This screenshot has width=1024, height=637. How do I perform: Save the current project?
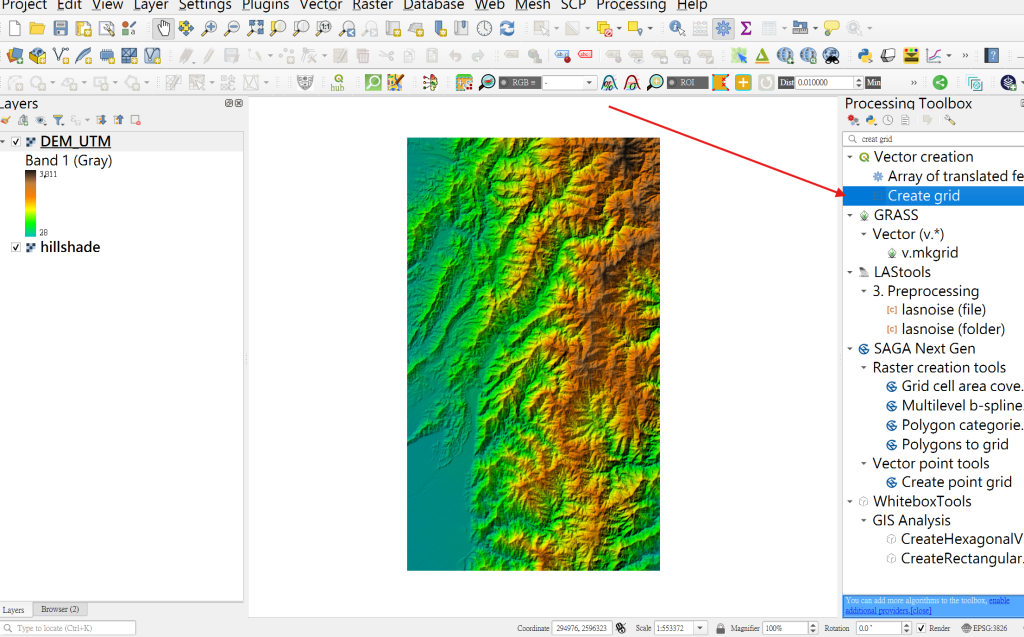[x=61, y=28]
